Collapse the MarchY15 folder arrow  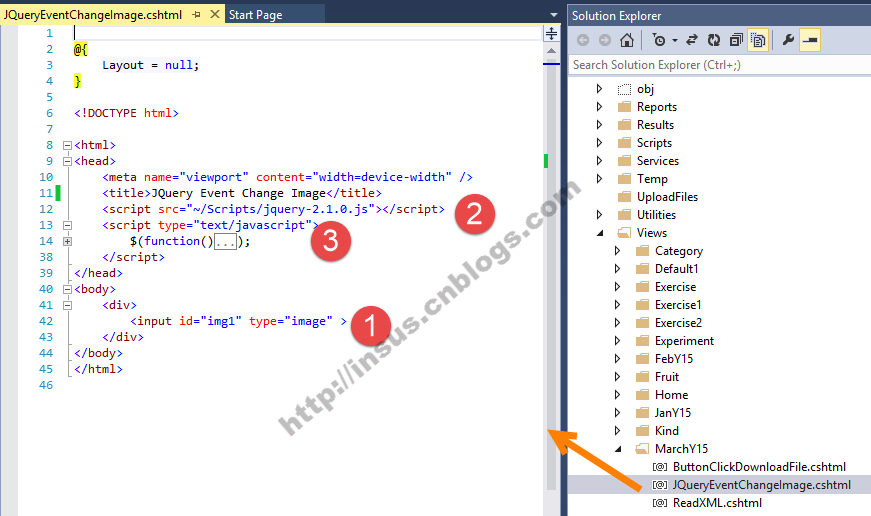pyautogui.click(x=618, y=449)
